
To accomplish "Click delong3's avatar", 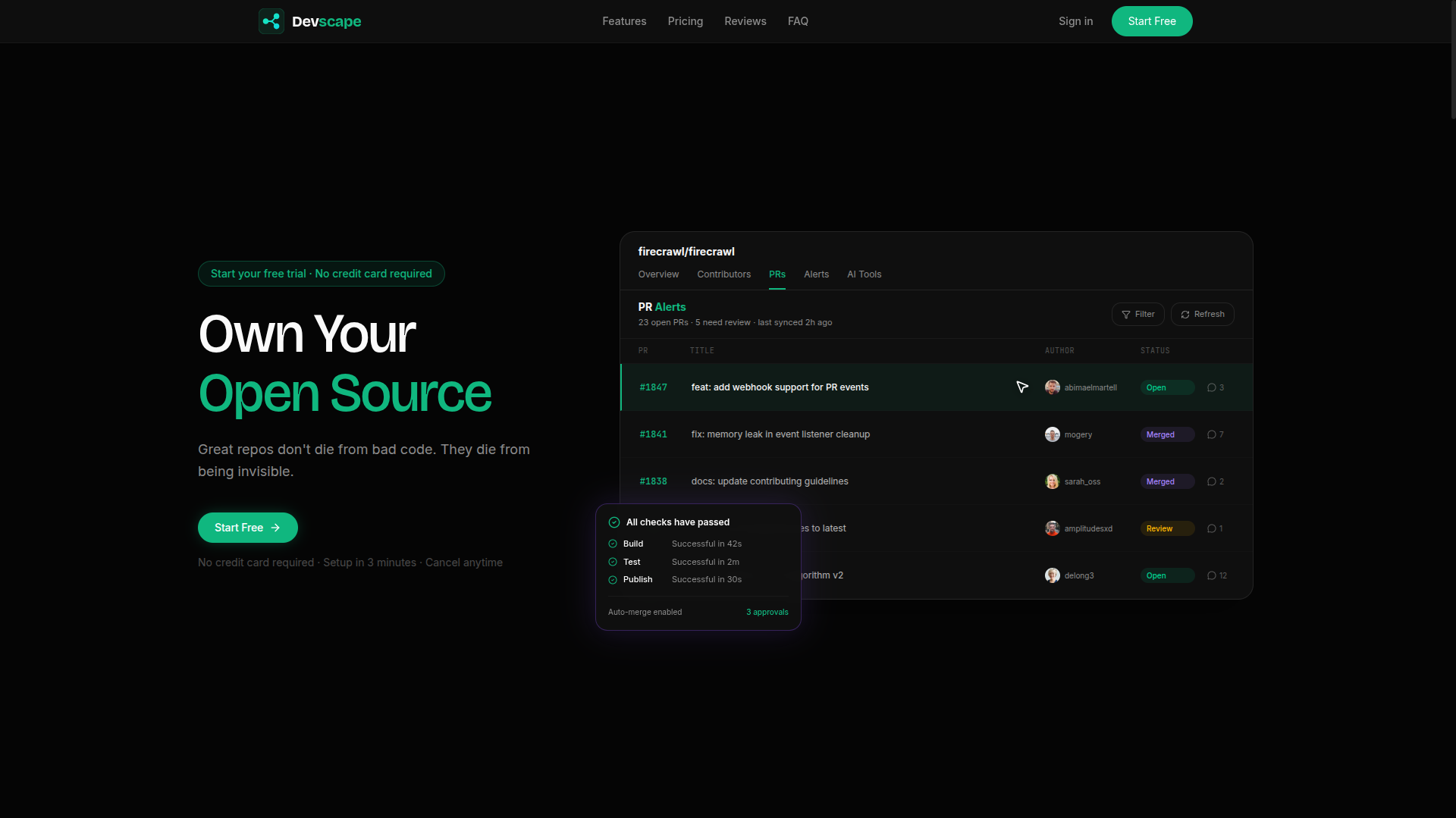I will [x=1053, y=575].
